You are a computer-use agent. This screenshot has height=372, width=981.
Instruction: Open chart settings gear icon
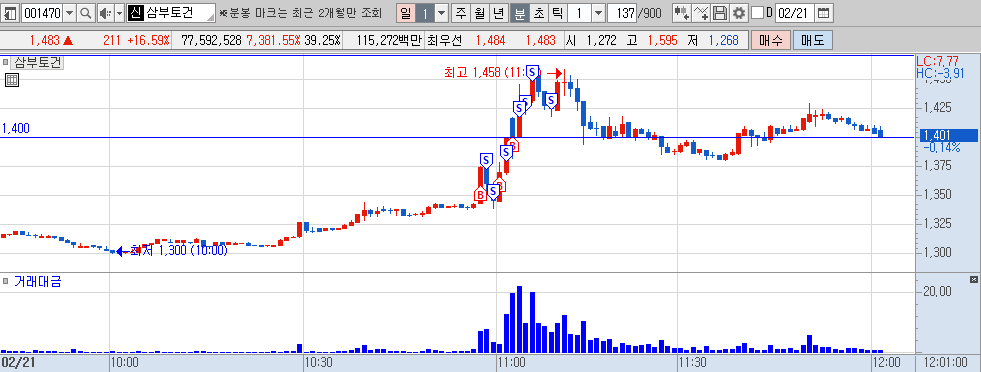(739, 13)
